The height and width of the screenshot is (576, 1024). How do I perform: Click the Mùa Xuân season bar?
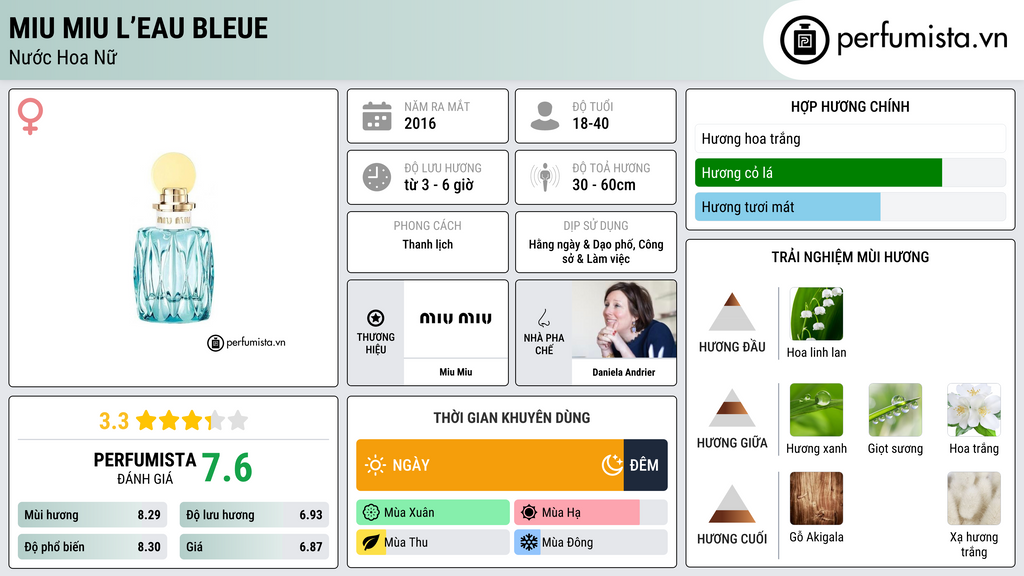coord(433,513)
